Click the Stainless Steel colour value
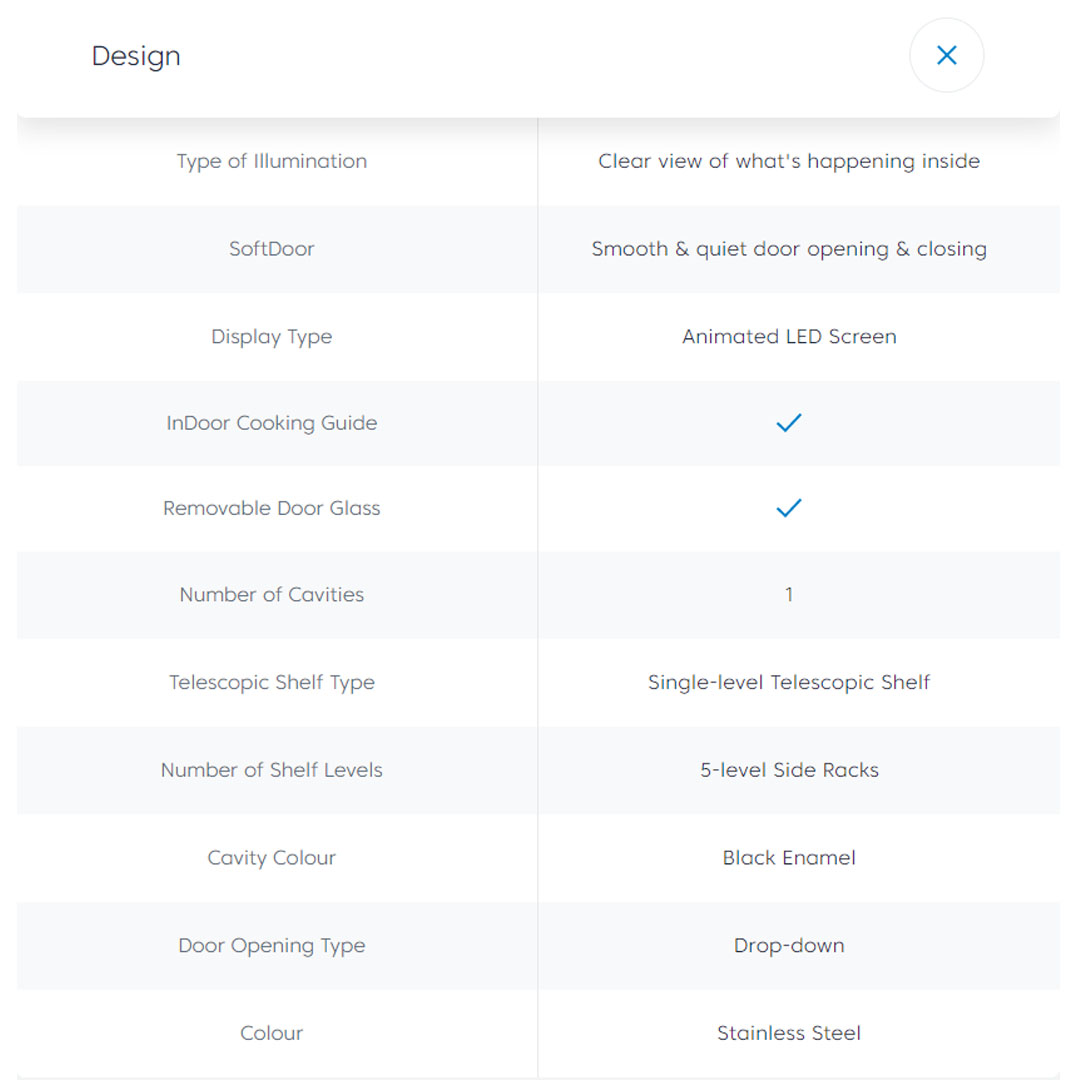Viewport: 1080px width, 1080px height. click(x=789, y=1033)
